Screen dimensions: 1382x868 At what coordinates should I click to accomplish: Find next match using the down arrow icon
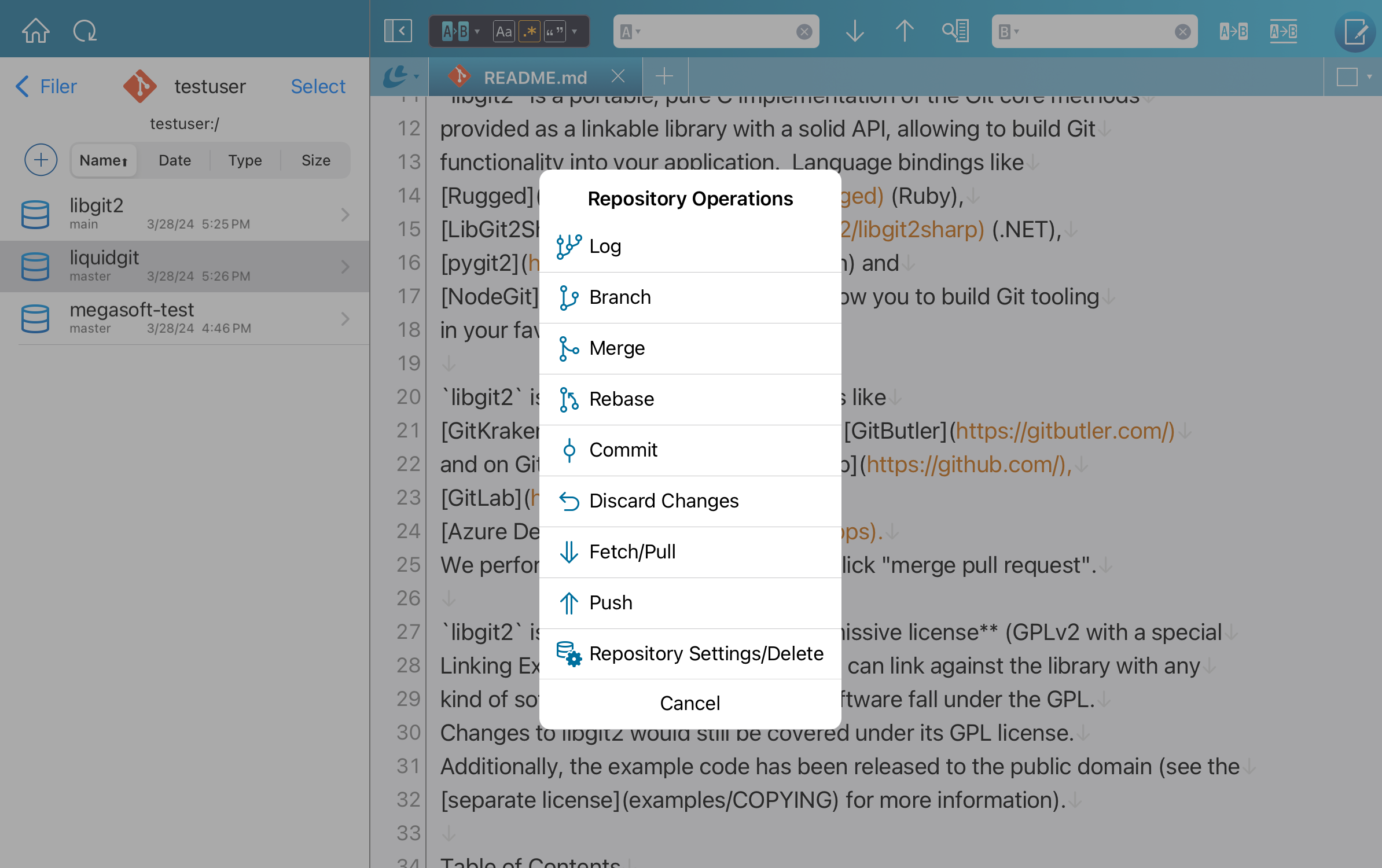tap(855, 31)
